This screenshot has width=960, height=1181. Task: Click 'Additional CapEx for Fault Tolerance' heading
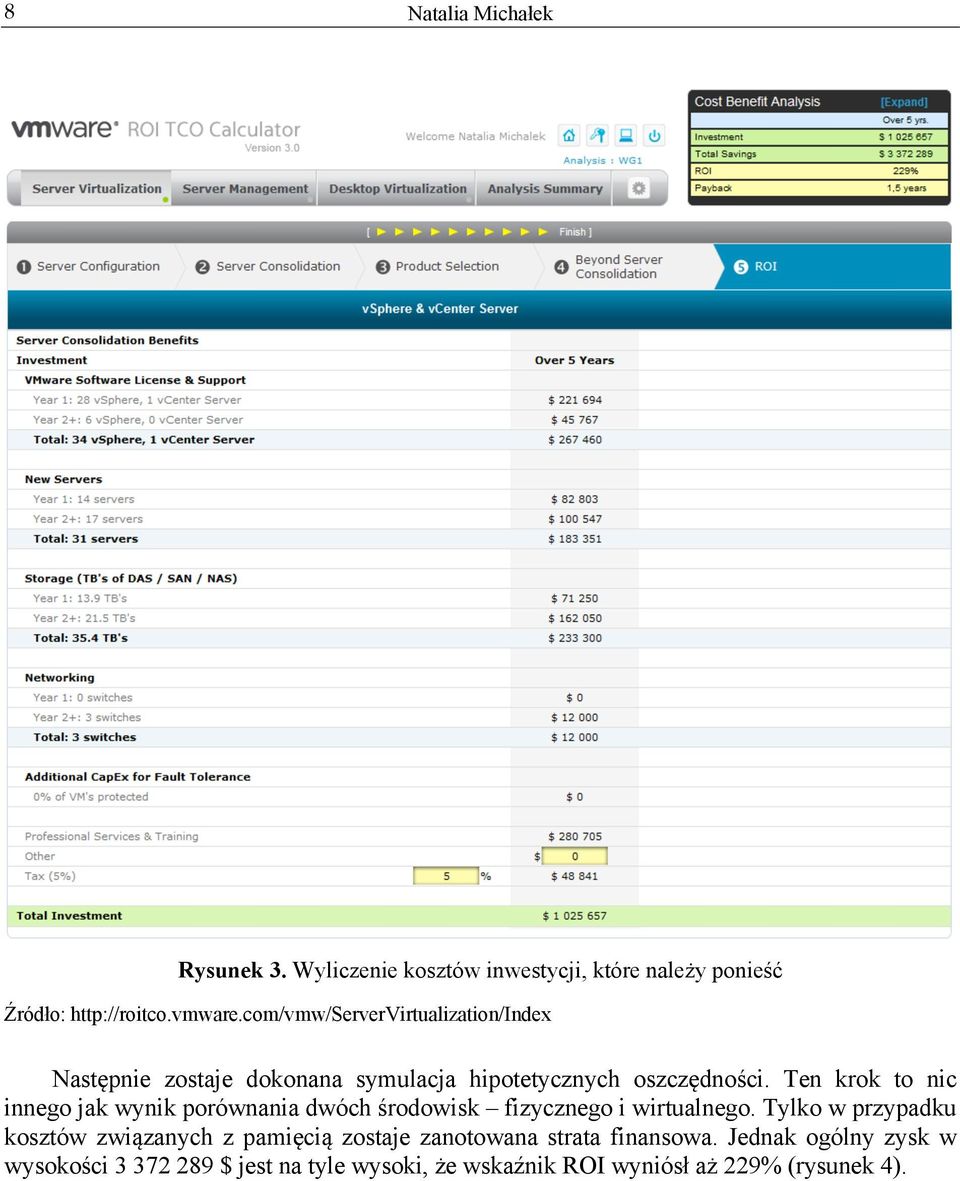click(138, 777)
